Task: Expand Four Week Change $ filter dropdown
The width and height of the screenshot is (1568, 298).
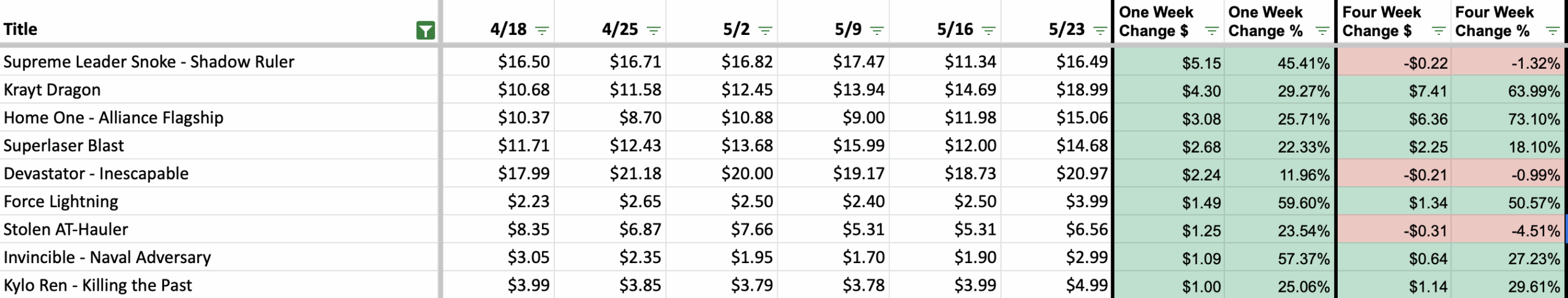Action: click(x=1439, y=31)
